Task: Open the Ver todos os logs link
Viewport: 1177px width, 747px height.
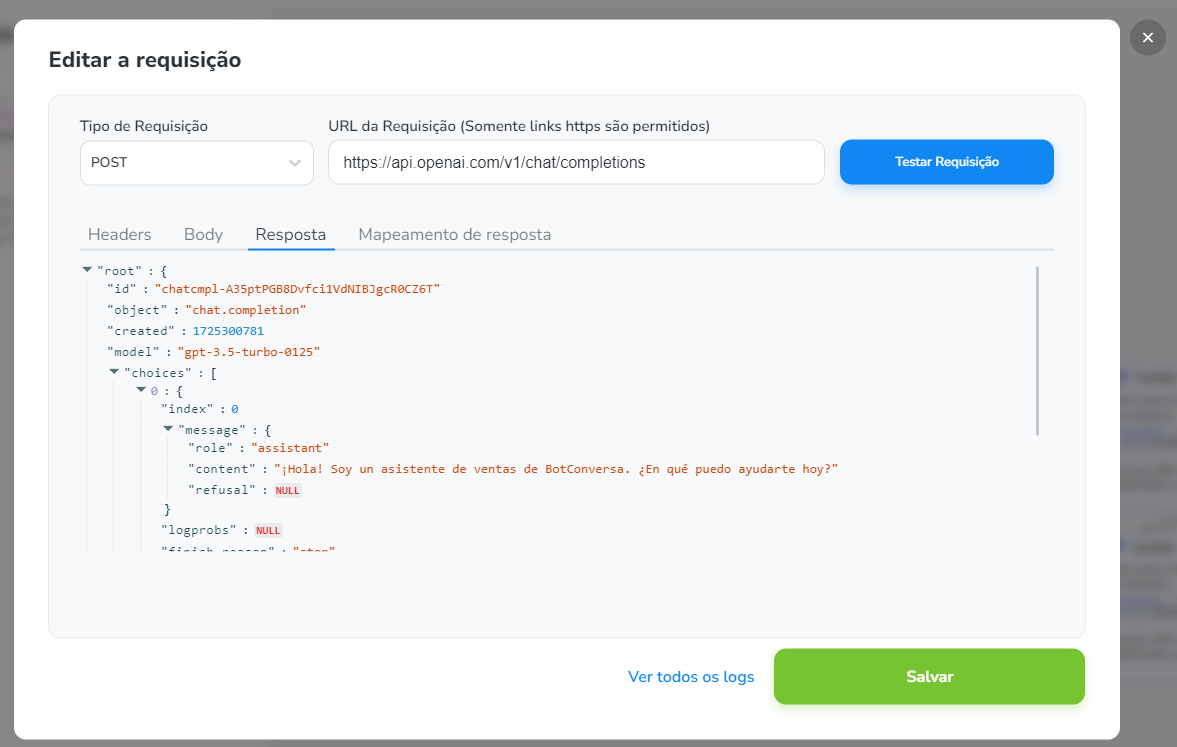Action: point(691,677)
